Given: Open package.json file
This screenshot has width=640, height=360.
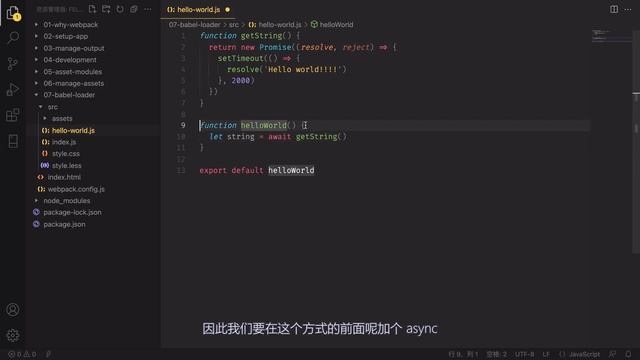Looking at the screenshot, I should [64, 224].
